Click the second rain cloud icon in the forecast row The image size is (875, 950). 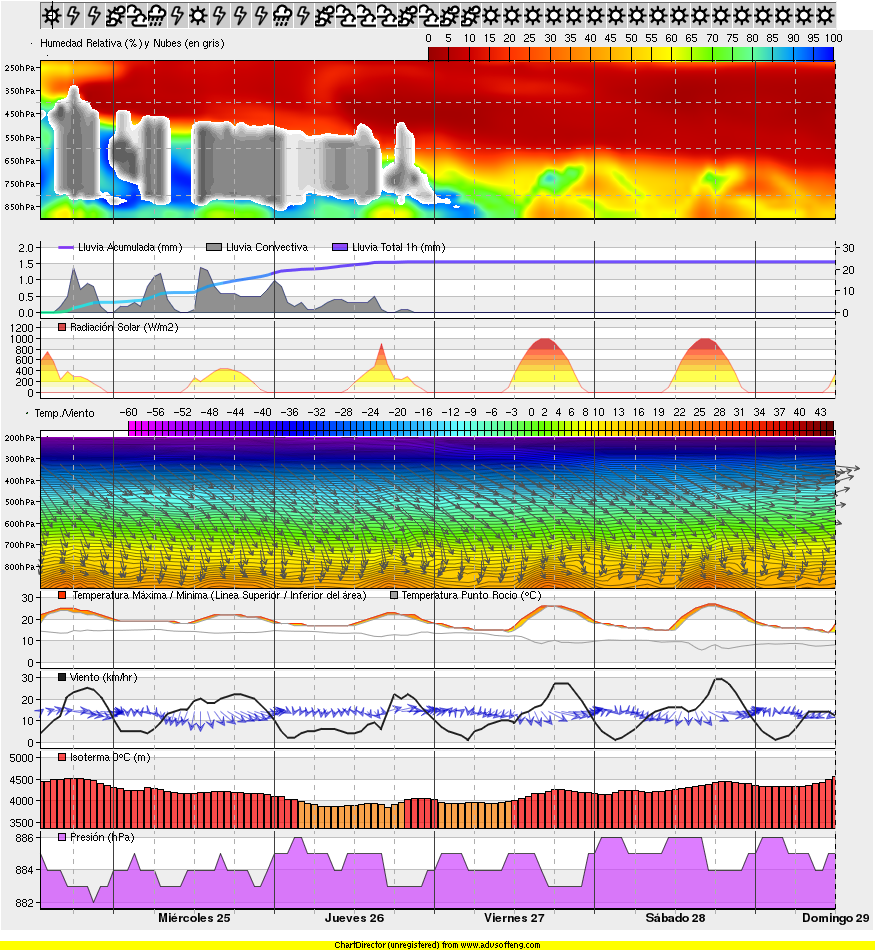click(x=281, y=16)
